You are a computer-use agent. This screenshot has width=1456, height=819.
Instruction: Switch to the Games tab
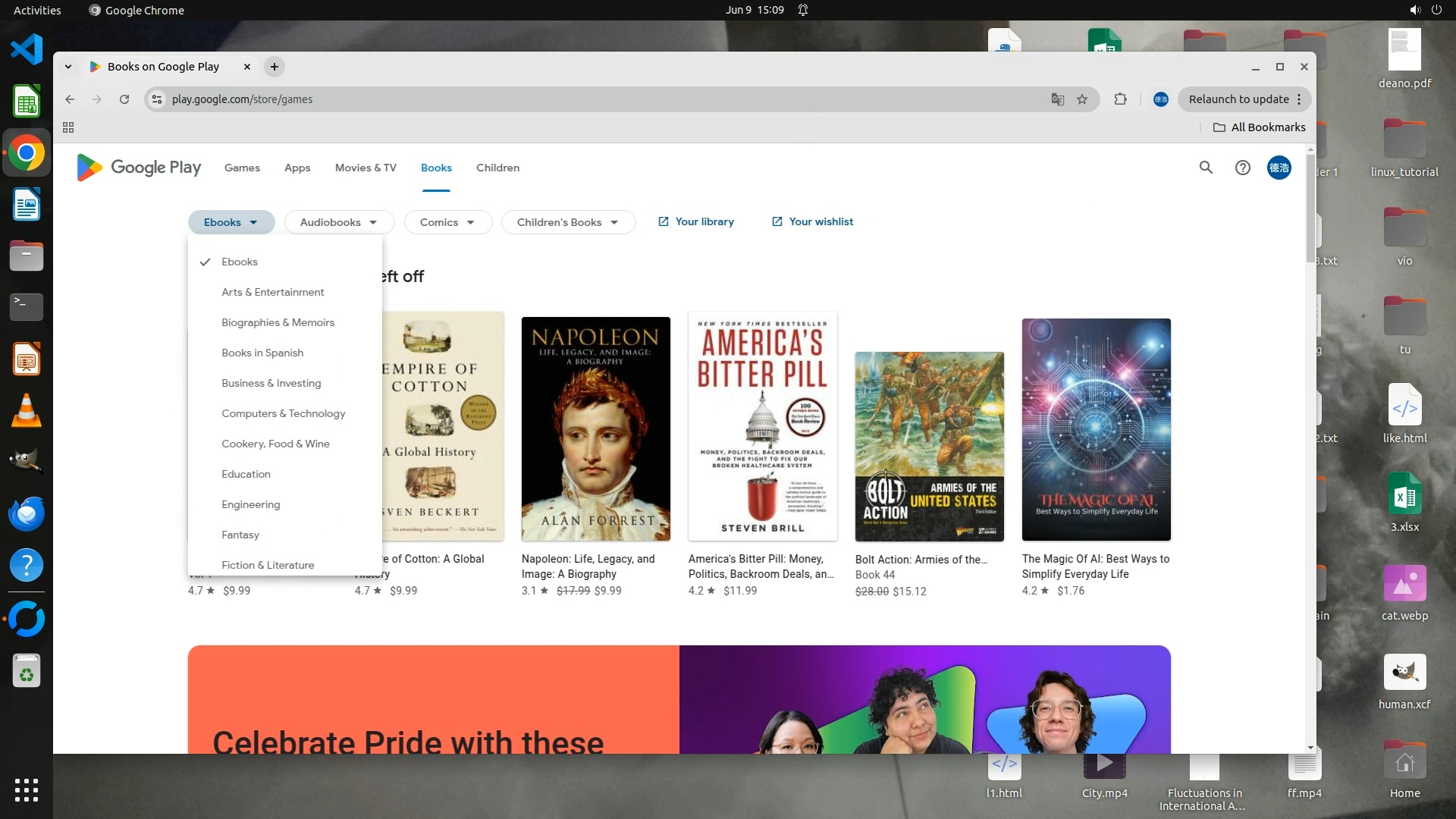(242, 168)
